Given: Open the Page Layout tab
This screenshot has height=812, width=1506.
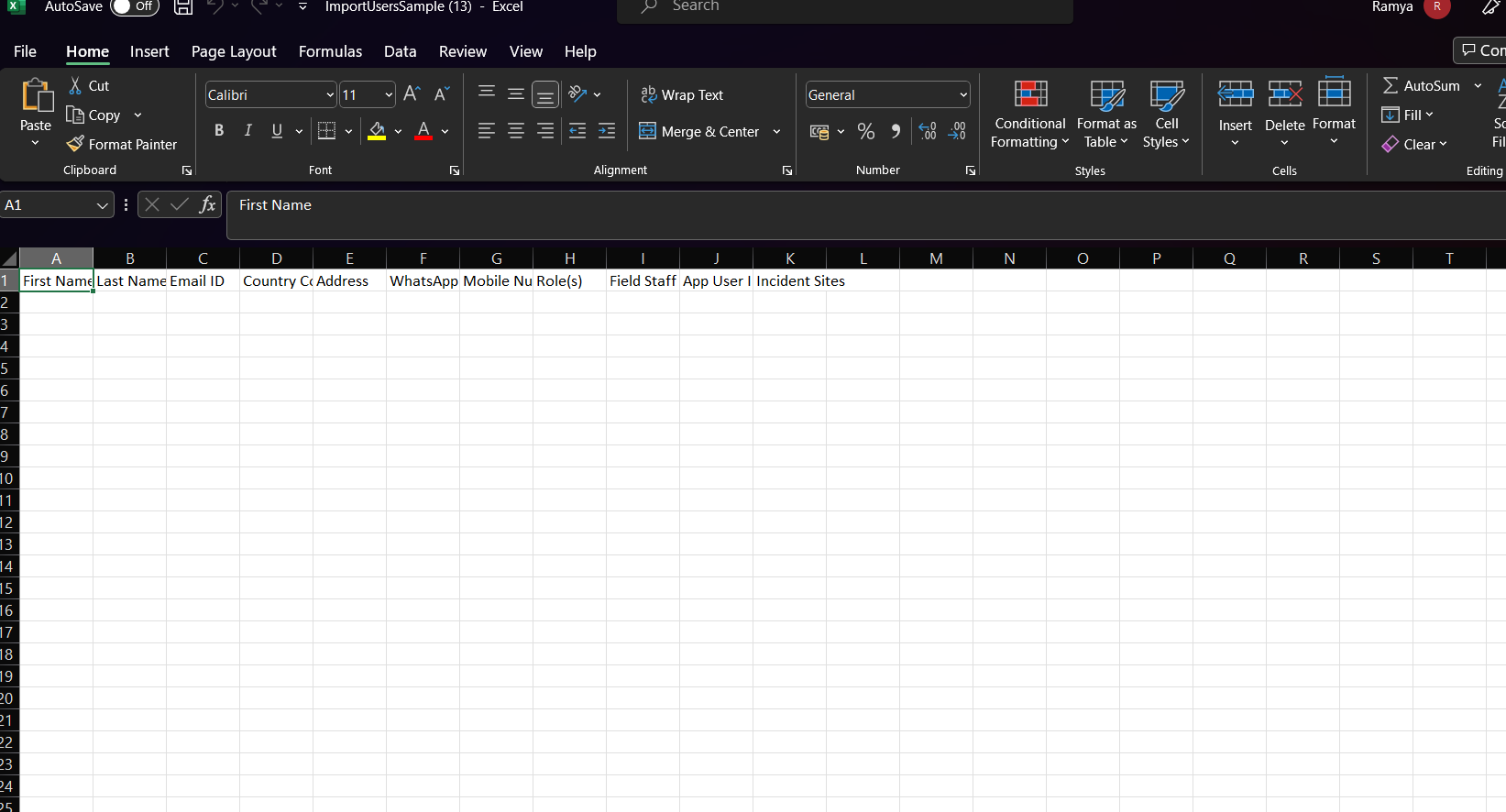Looking at the screenshot, I should [234, 51].
